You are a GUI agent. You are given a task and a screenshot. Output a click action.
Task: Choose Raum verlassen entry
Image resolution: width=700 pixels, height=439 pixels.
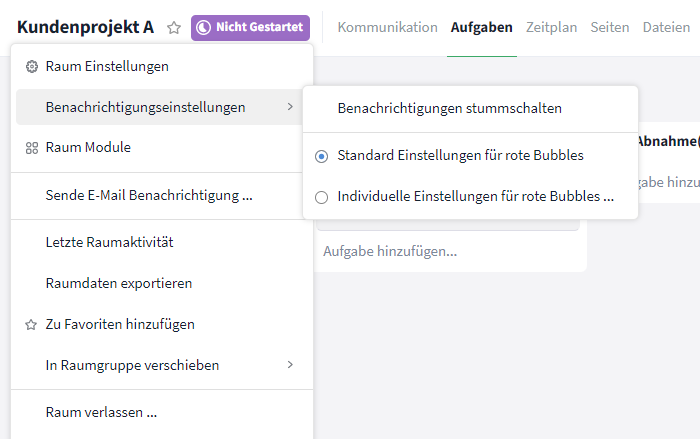point(162,412)
